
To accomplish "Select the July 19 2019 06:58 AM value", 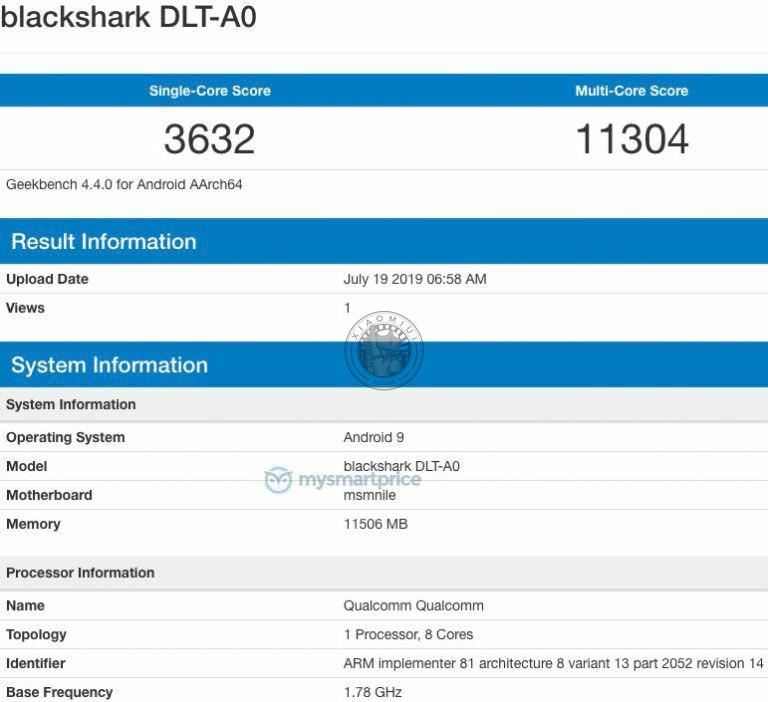I will (415, 279).
